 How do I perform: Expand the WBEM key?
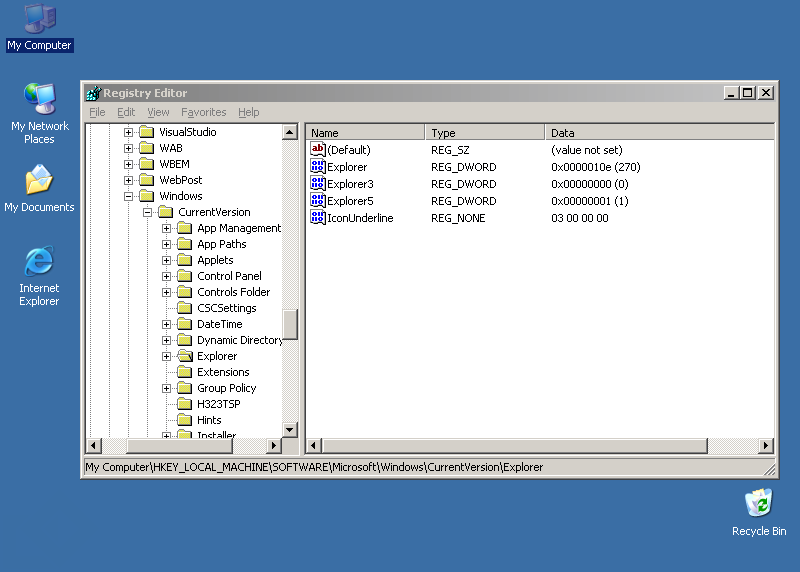[129, 164]
